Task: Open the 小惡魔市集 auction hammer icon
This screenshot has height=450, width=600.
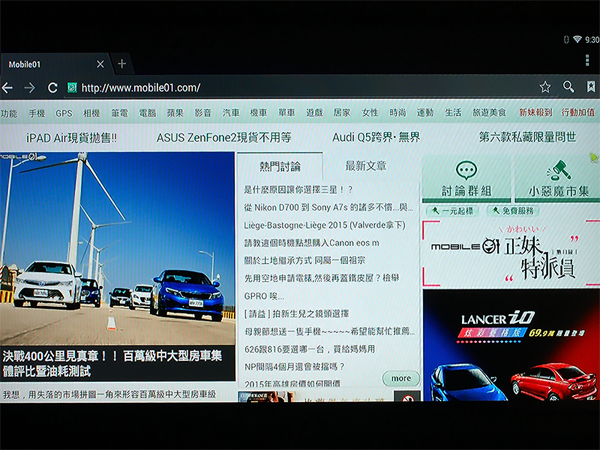Action: point(559,170)
